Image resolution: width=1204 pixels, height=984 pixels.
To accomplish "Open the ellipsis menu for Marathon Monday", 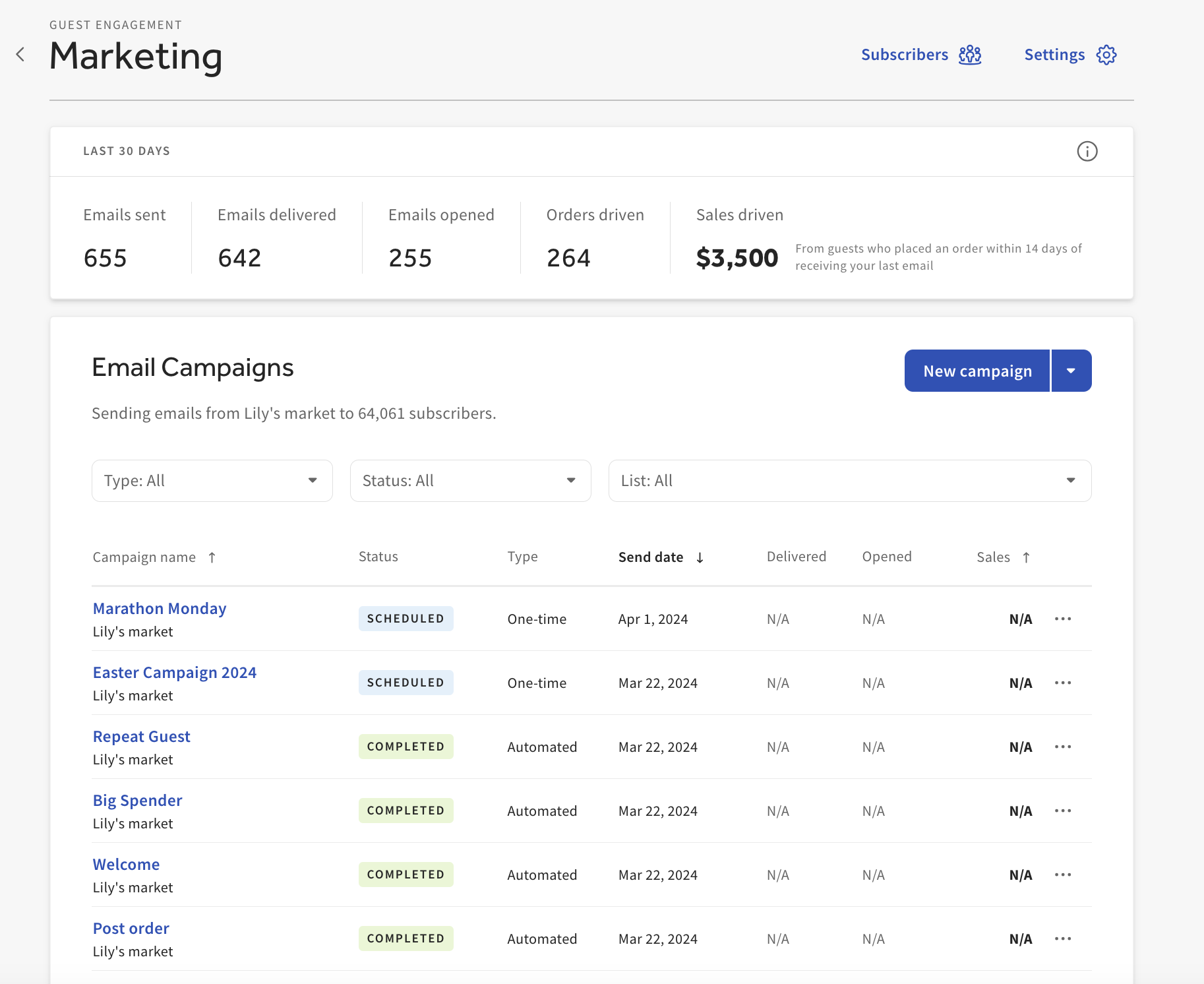I will tap(1063, 619).
